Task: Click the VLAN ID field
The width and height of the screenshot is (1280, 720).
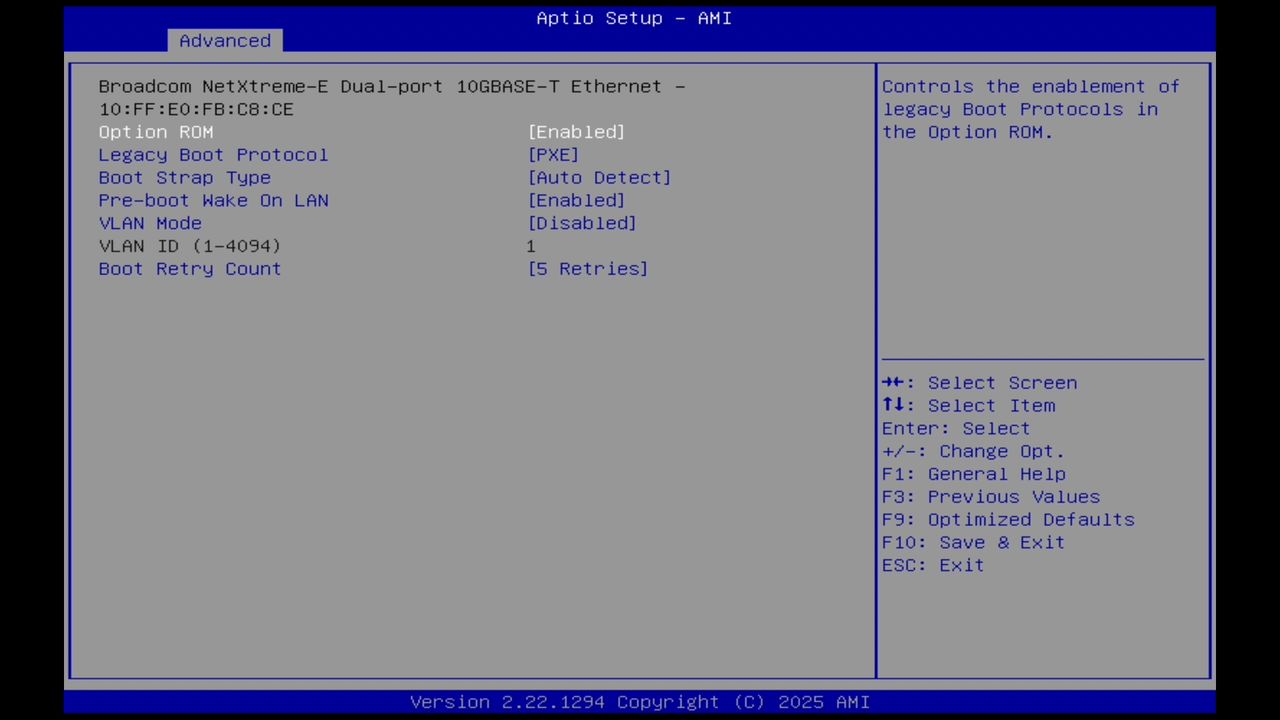Action: click(x=189, y=246)
